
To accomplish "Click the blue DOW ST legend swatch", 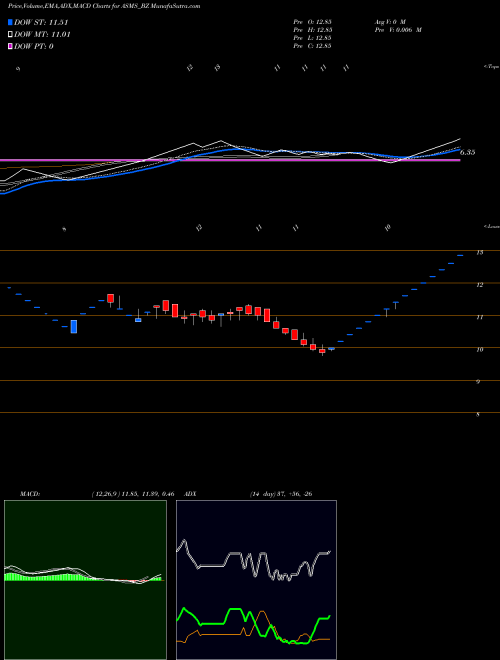I will pyautogui.click(x=11, y=22).
